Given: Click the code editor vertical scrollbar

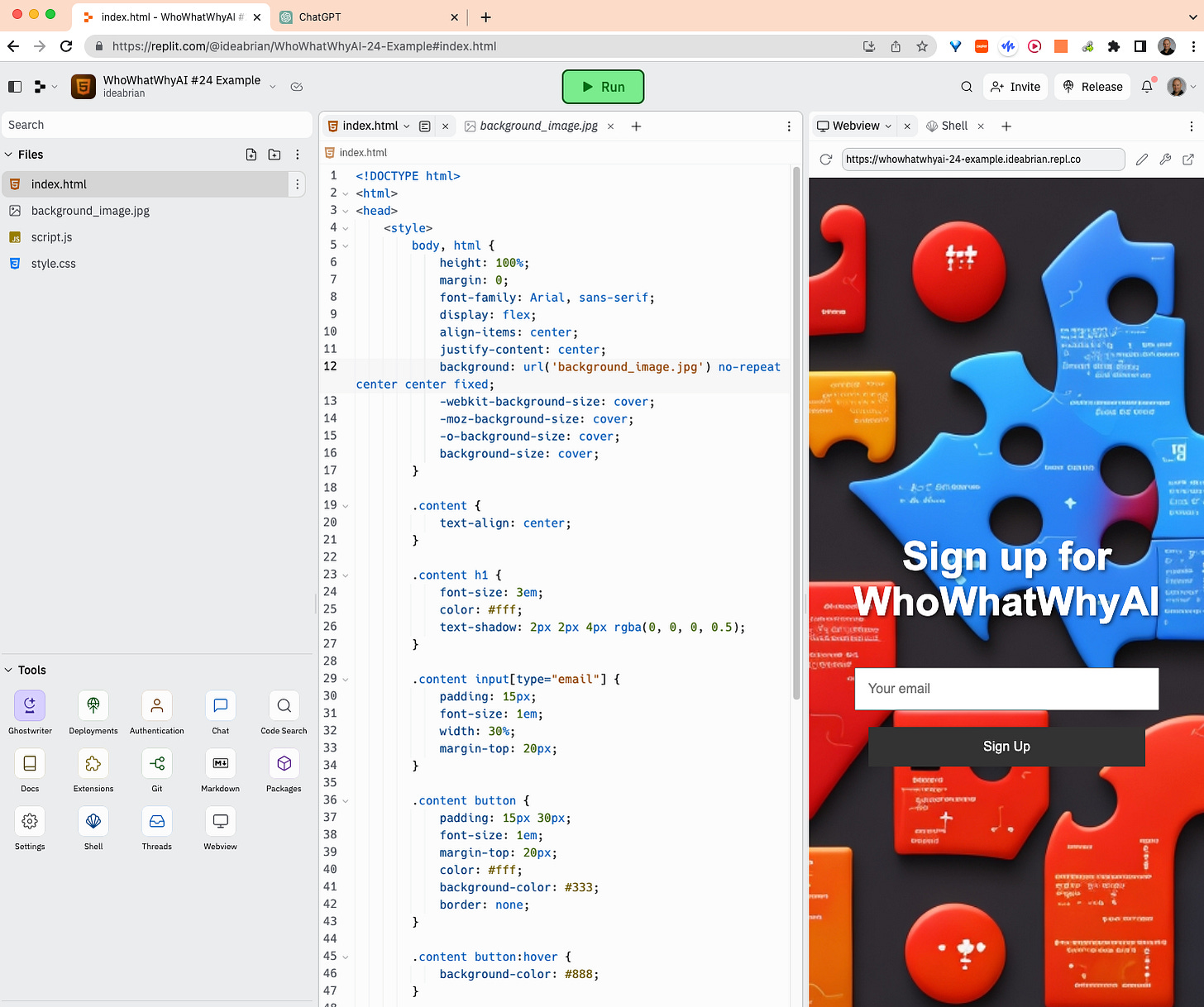Looking at the screenshot, I should tap(796, 432).
